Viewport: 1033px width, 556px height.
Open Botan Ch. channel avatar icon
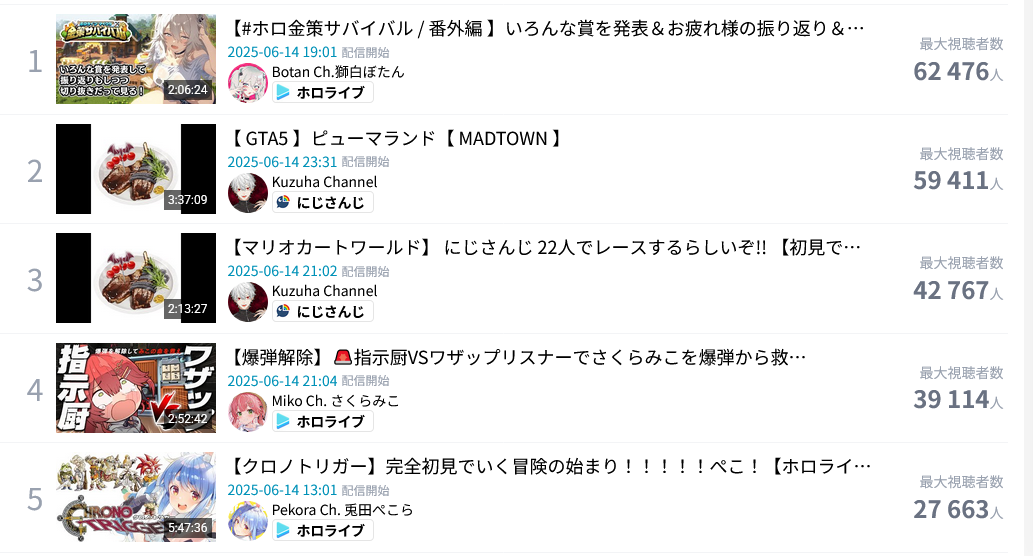tap(248, 83)
